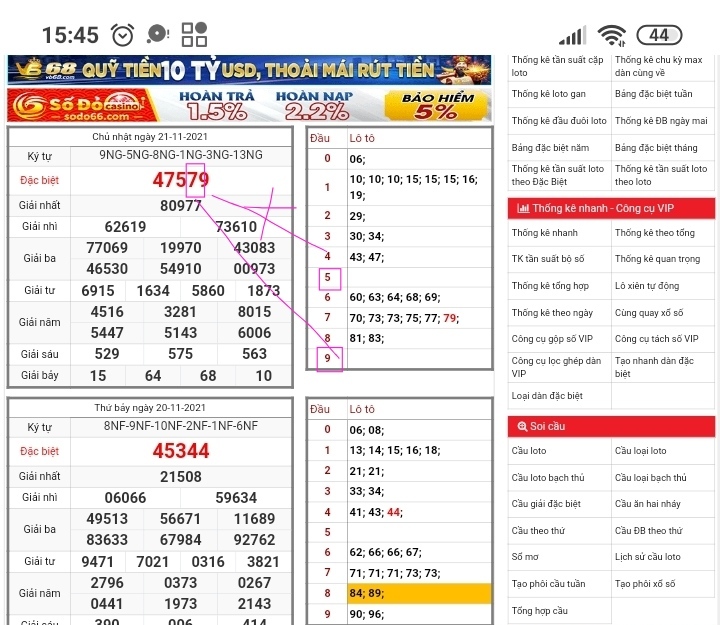720x625 pixels.
Task: Click special prize number 45344
Action: 181,450
